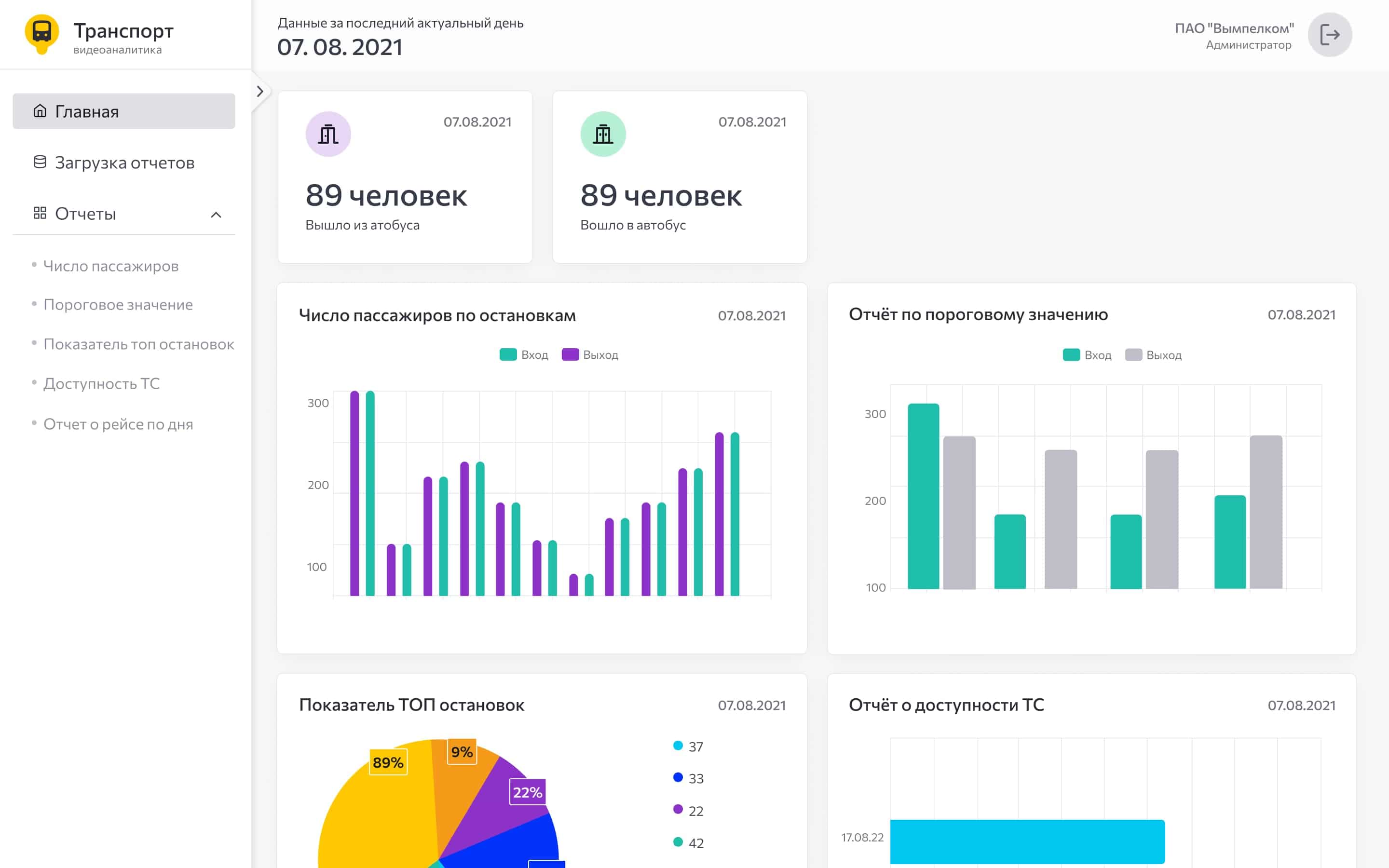
Task: Click the 89 человек Вошло в автобус value
Action: [661, 195]
